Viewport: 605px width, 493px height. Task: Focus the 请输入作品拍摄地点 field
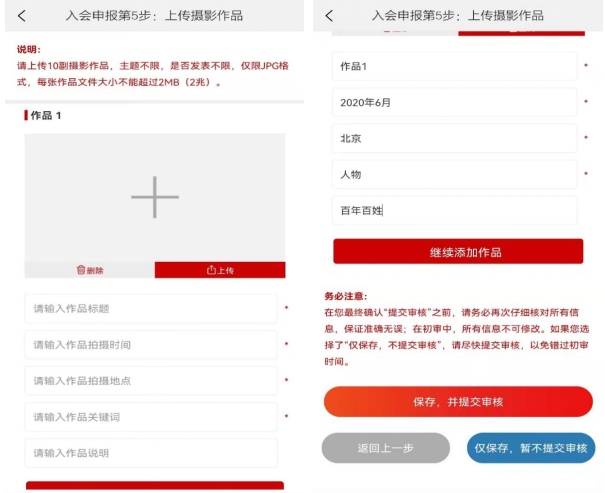click(151, 381)
